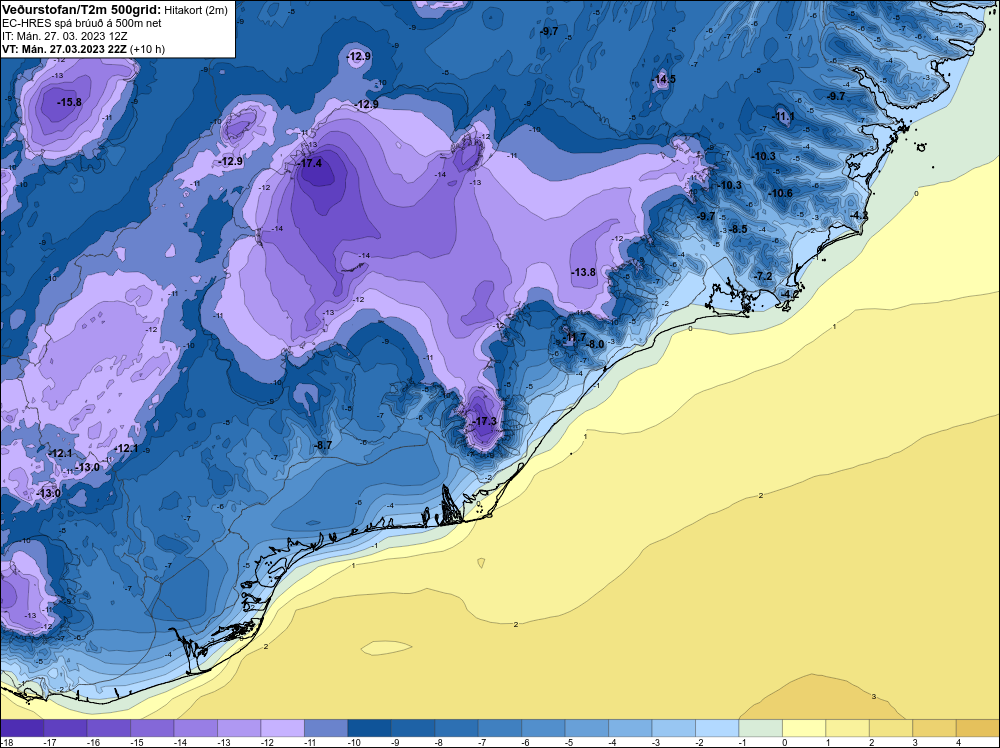Screen dimensions: 1000x748
Task: Select the -10.6 temperature label
Action: coord(780,193)
